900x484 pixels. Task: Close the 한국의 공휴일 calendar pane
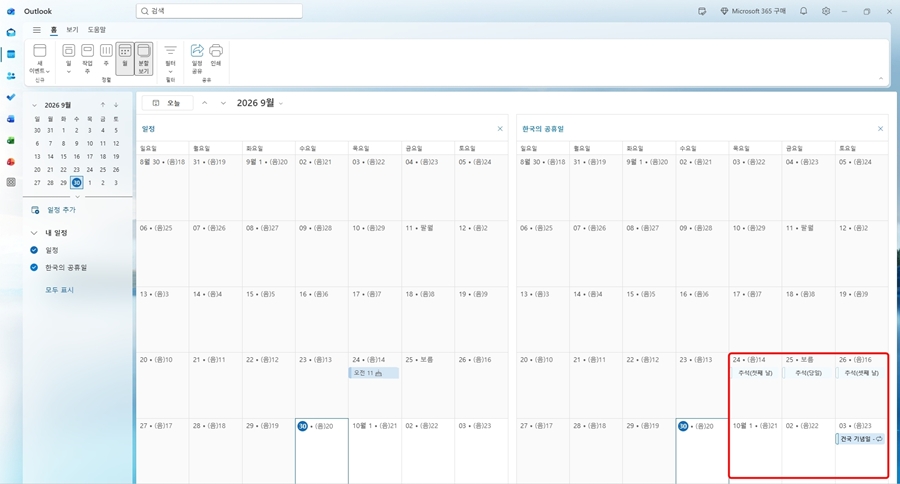tap(880, 129)
